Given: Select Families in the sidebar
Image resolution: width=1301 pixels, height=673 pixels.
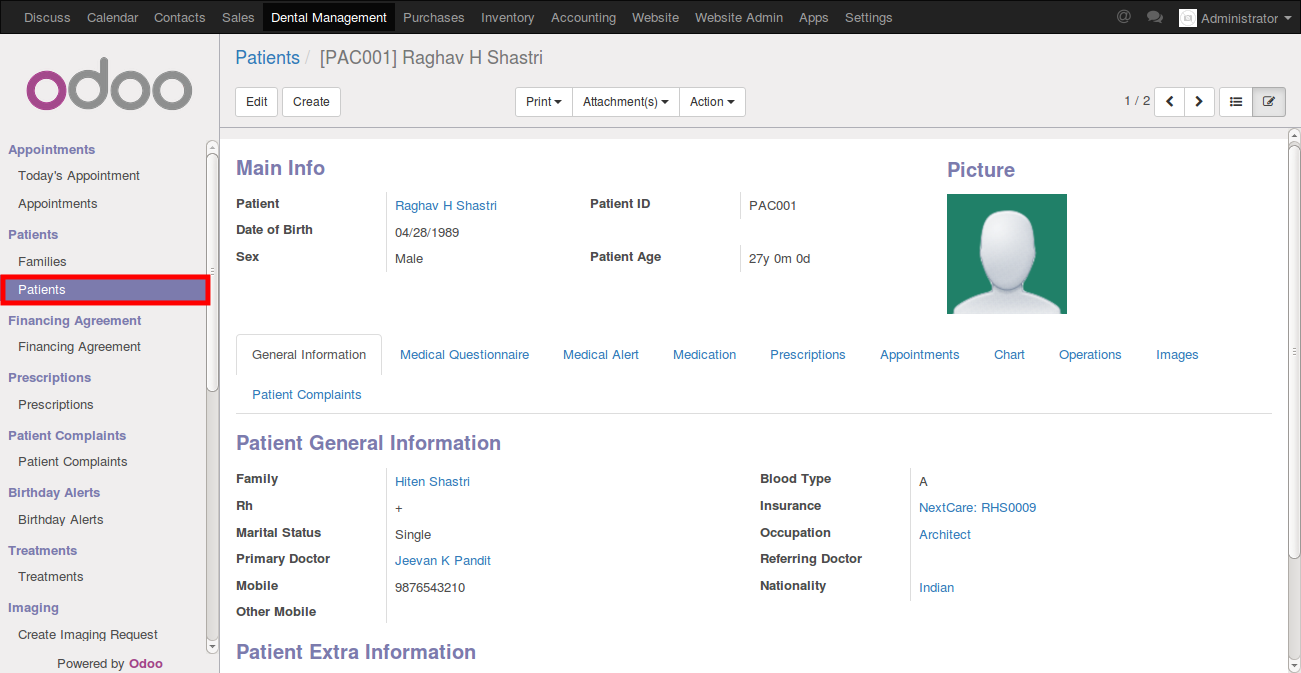Looking at the screenshot, I should click(42, 262).
